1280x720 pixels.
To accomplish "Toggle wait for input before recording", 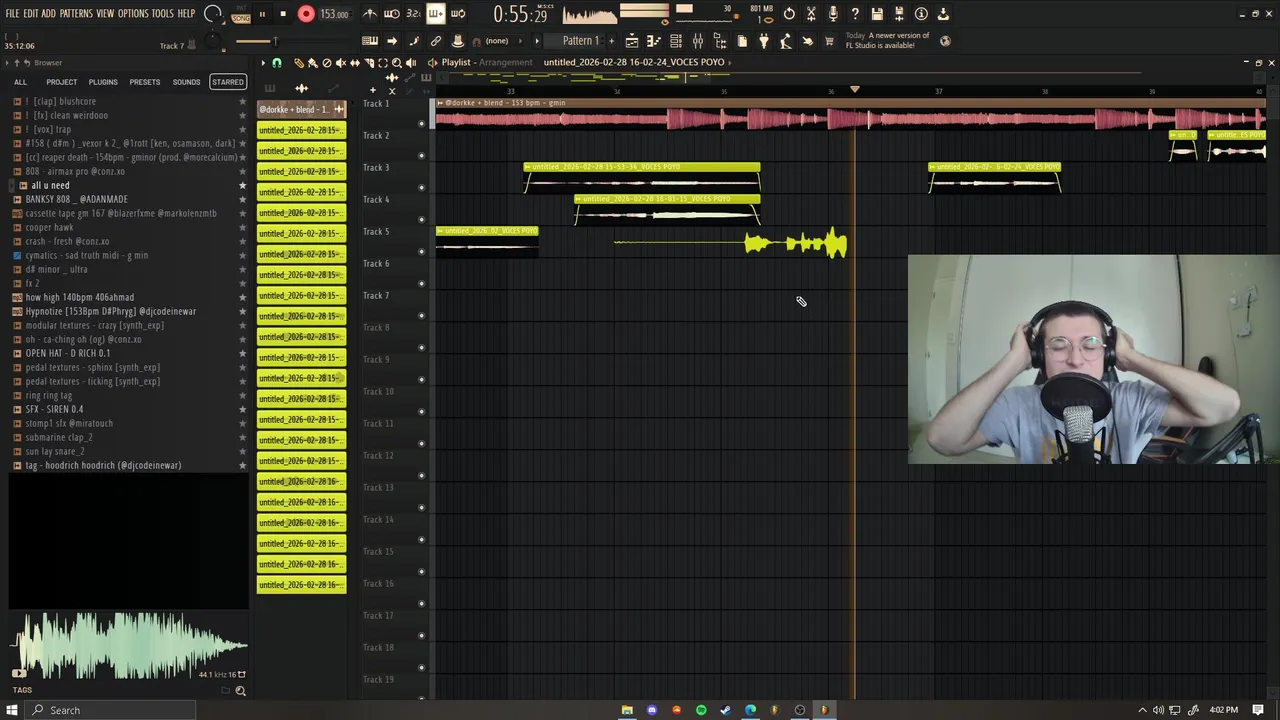I will click(x=392, y=14).
